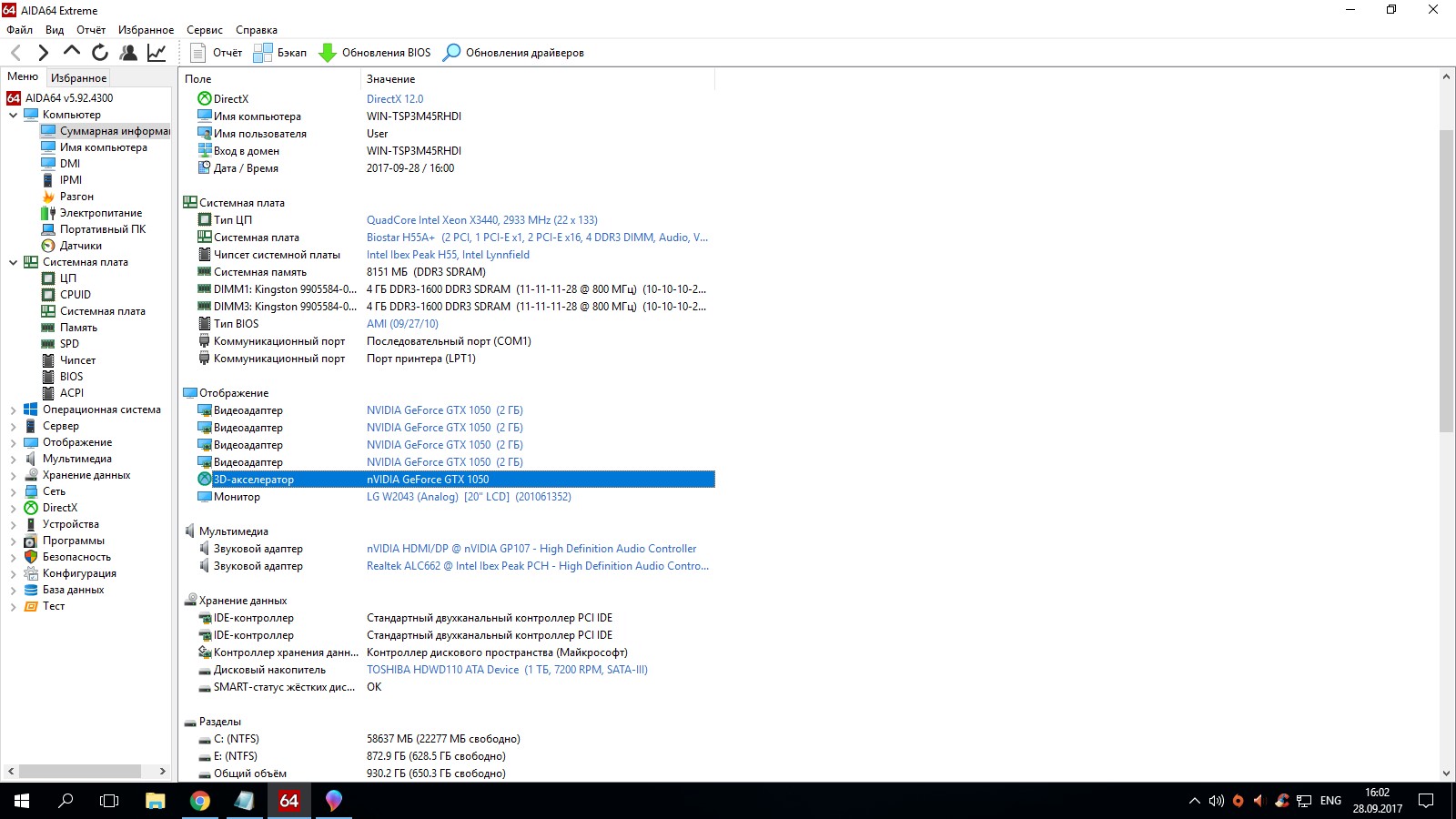Go up one level with the up arrow
The height and width of the screenshot is (819, 1456).
pyautogui.click(x=72, y=53)
